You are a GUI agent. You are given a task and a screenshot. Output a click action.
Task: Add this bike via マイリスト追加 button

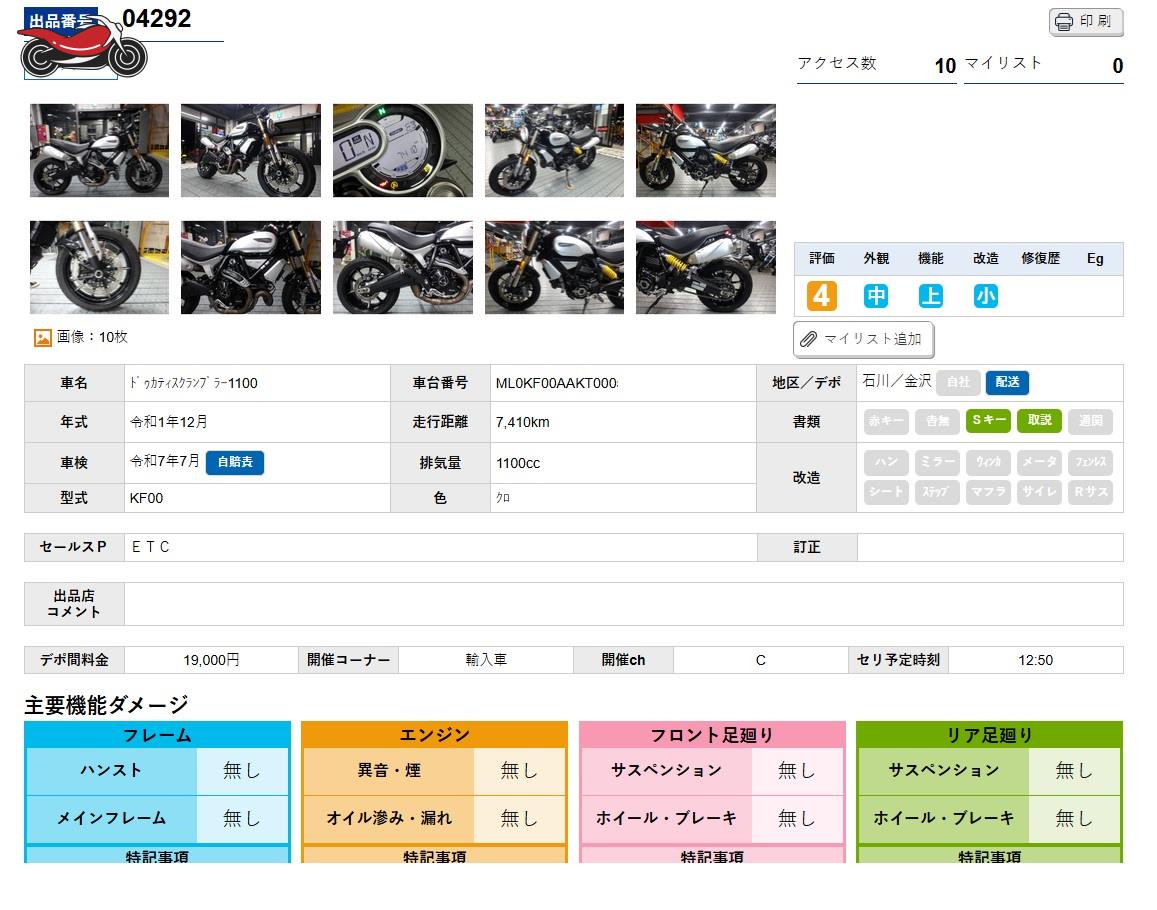point(863,339)
